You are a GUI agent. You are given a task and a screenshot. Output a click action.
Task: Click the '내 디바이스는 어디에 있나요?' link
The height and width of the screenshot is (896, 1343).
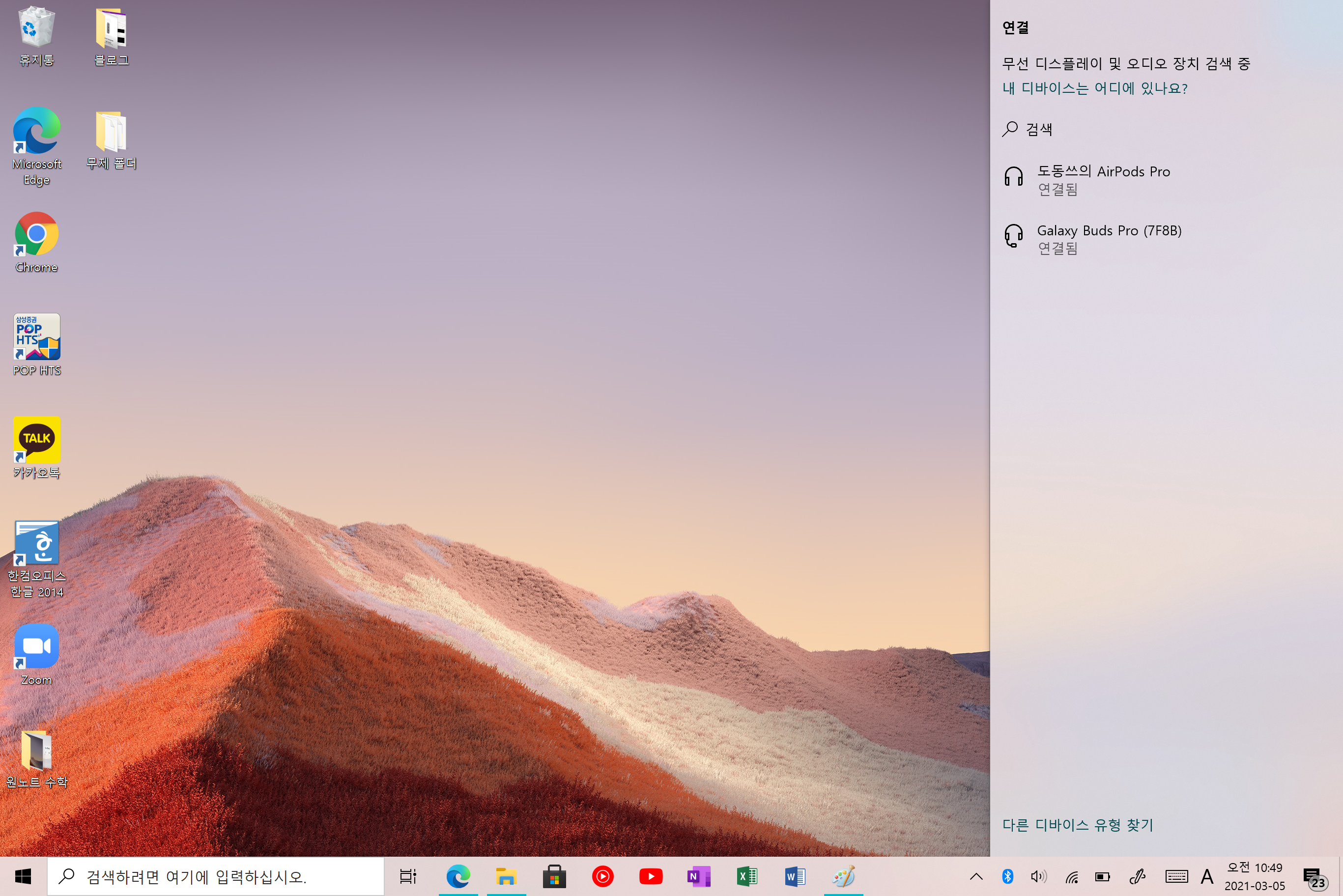click(x=1094, y=88)
